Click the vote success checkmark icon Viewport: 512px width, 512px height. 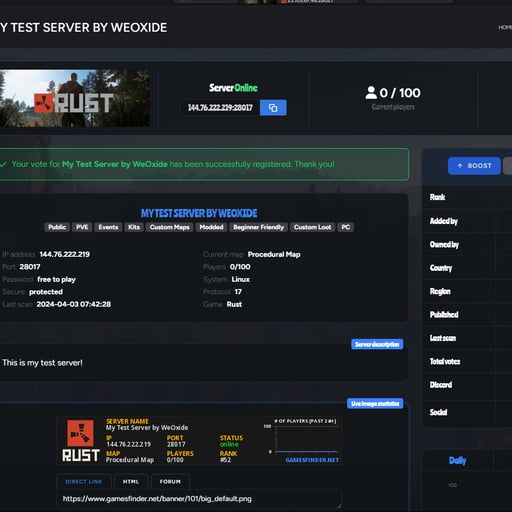(x=4, y=164)
